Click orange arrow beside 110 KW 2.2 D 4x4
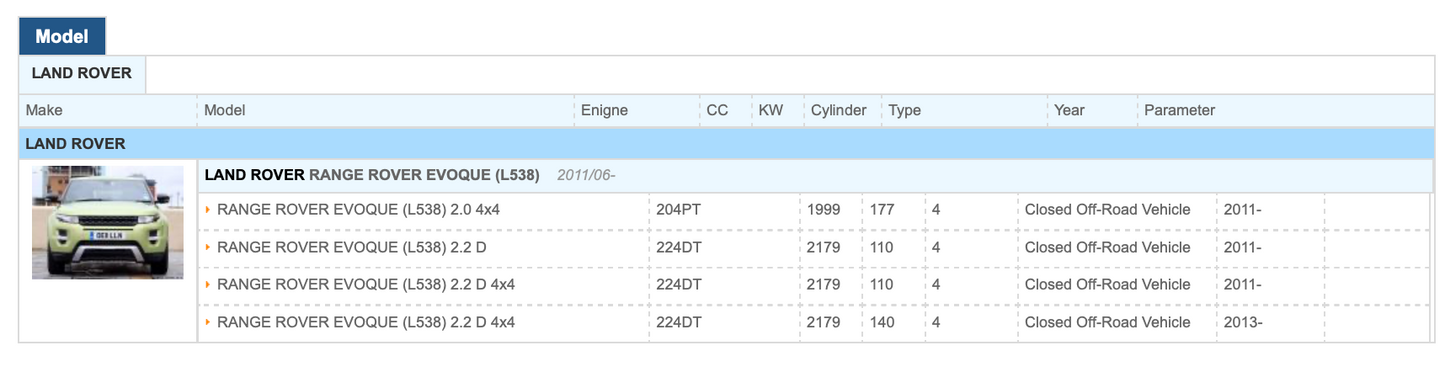The image size is (1445, 372). [x=208, y=285]
